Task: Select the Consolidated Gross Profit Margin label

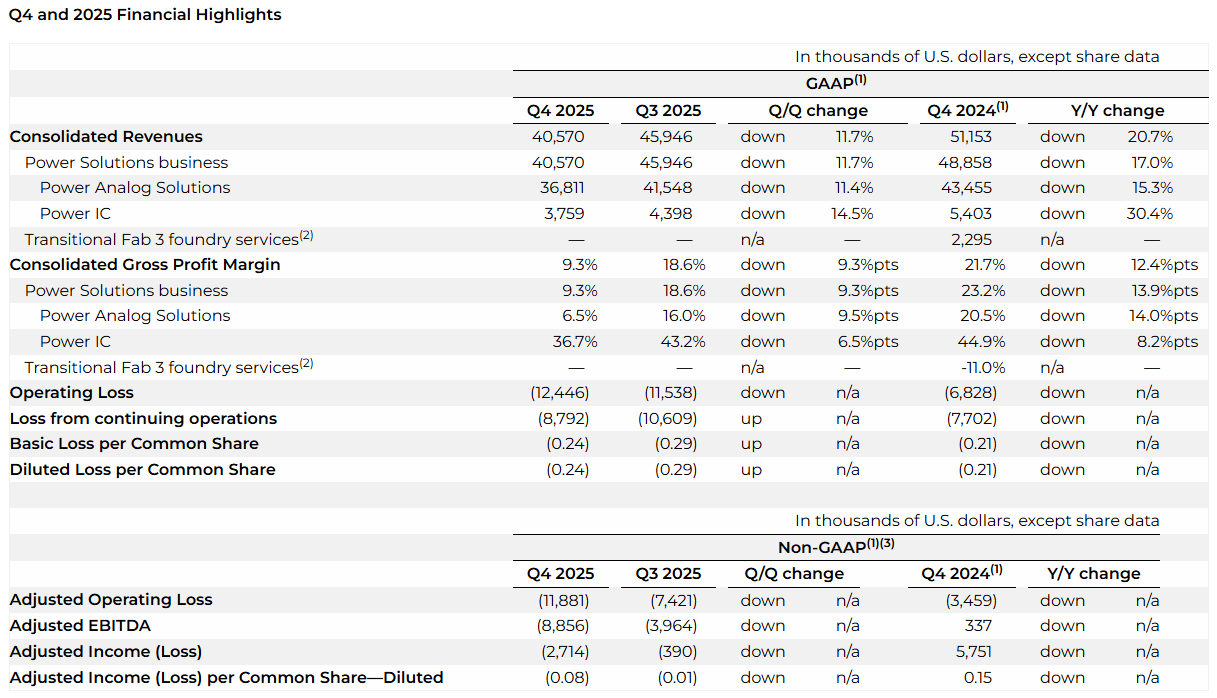Action: point(145,265)
